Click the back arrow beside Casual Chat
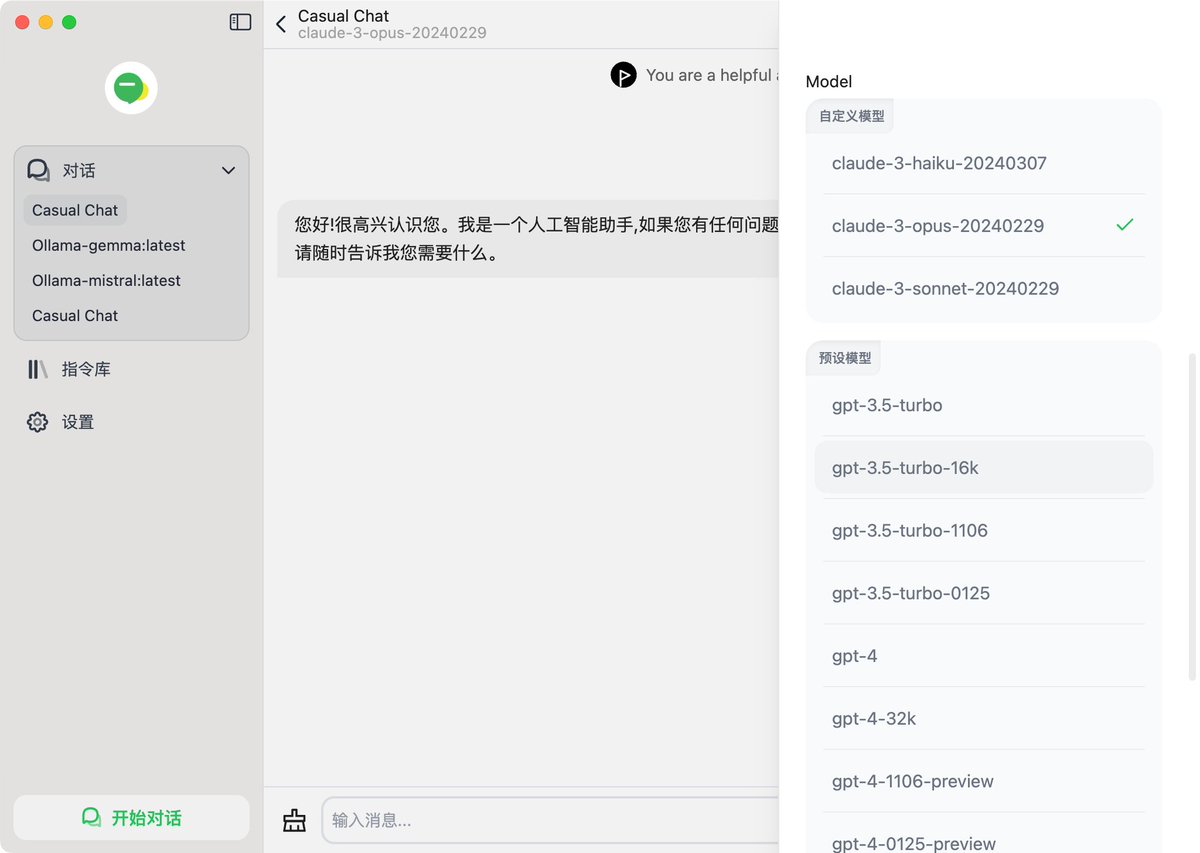1200x853 pixels. [x=281, y=24]
